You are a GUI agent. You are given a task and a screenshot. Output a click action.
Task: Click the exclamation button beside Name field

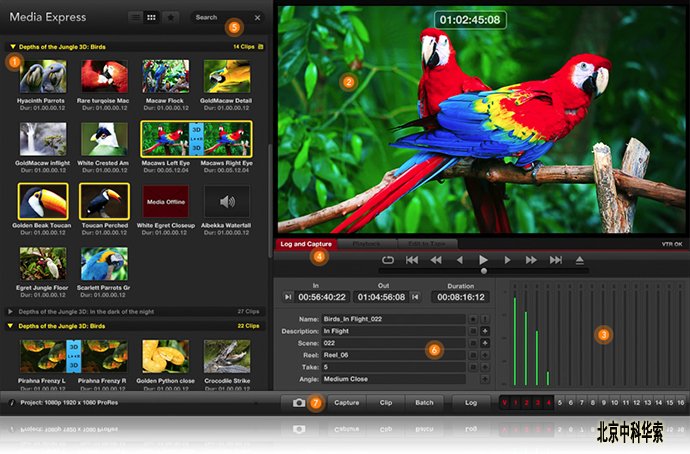coord(484,319)
